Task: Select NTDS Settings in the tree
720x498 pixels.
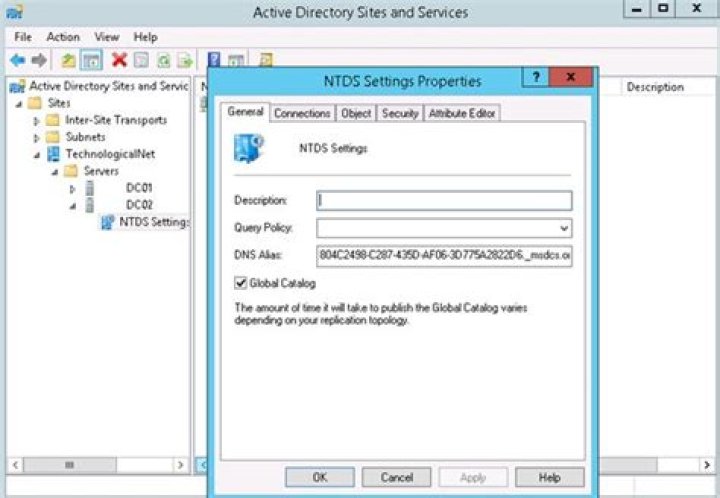Action: coord(152,222)
